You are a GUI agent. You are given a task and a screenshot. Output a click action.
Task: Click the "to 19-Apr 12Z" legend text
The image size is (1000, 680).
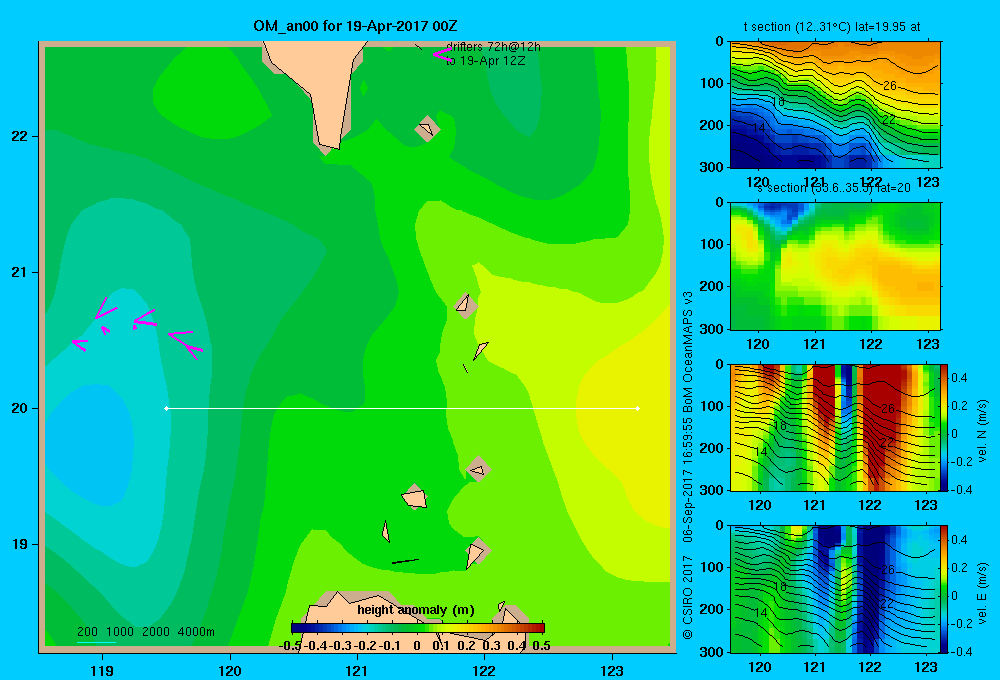(485, 61)
